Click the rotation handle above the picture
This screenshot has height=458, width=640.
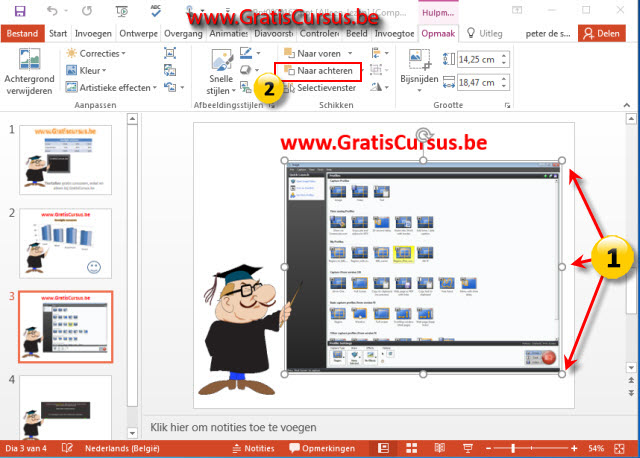tap(424, 134)
